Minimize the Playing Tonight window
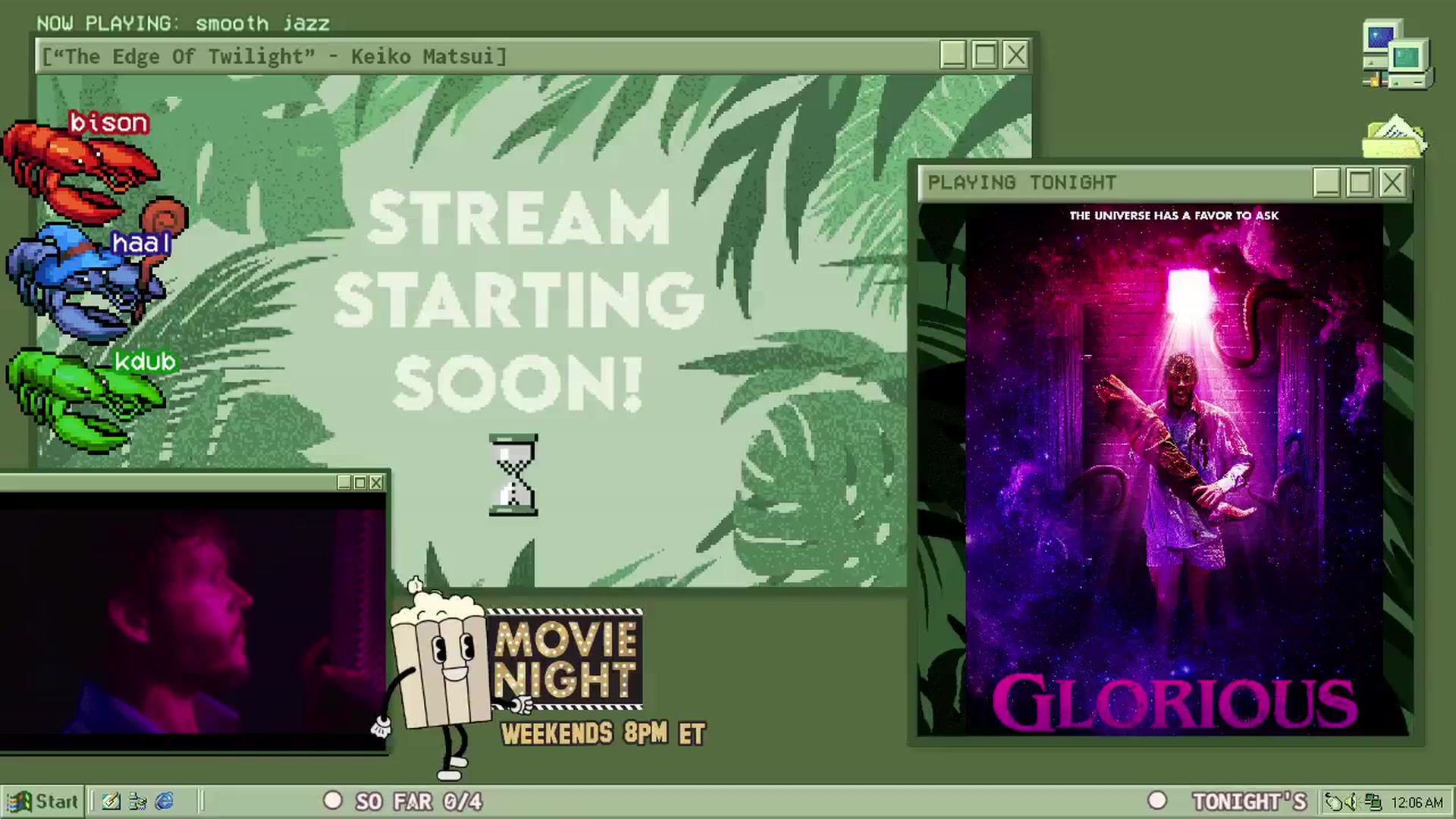 pos(1327,183)
